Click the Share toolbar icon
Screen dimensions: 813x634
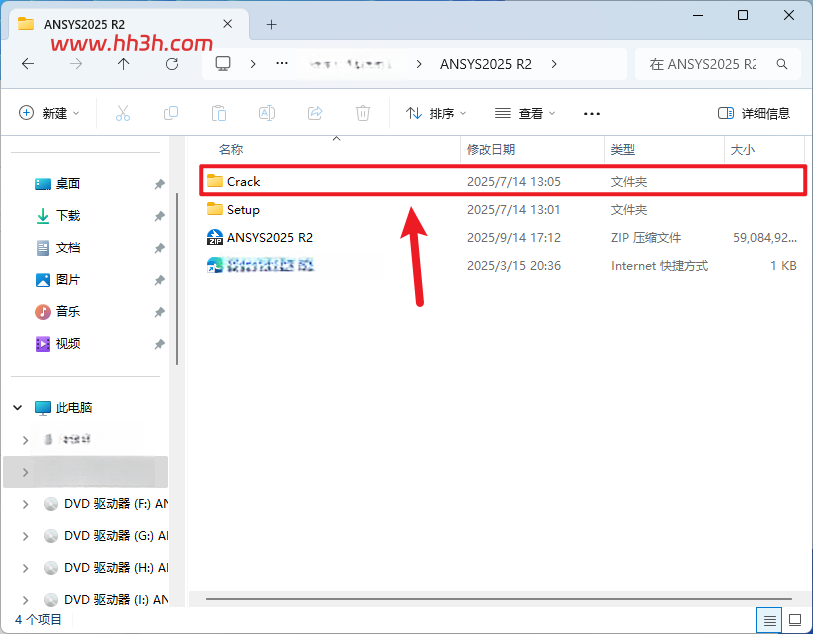(315, 113)
